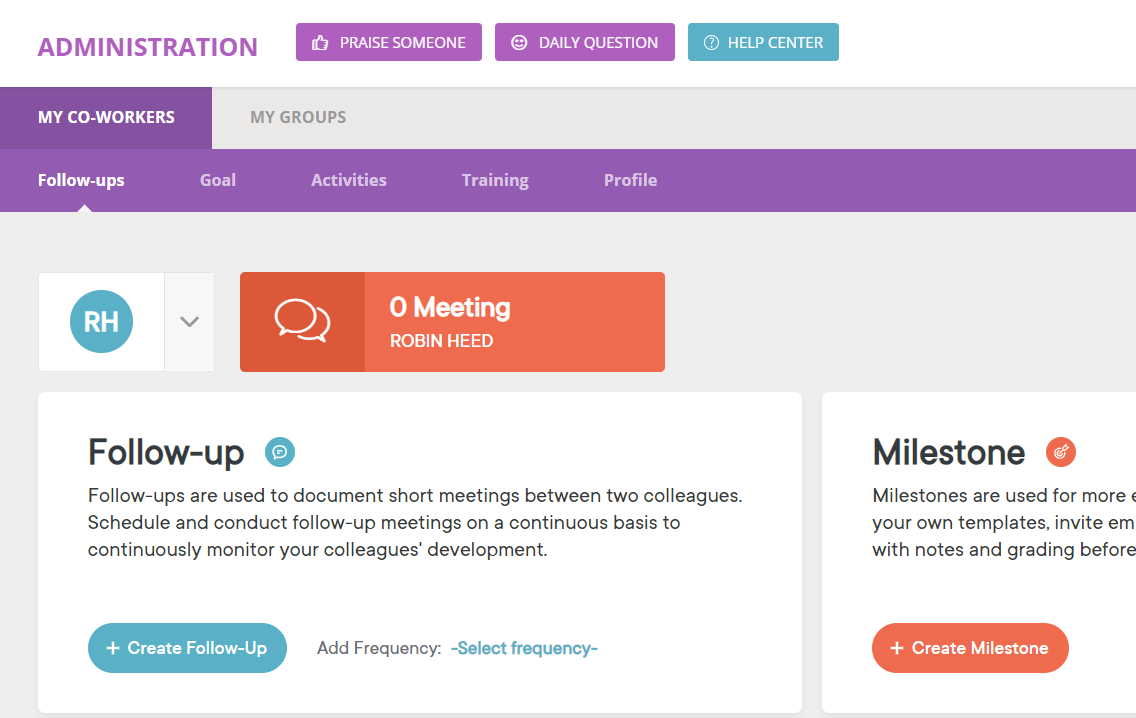Click the smiley icon on Daily Question
The width and height of the screenshot is (1136, 718).
(518, 43)
